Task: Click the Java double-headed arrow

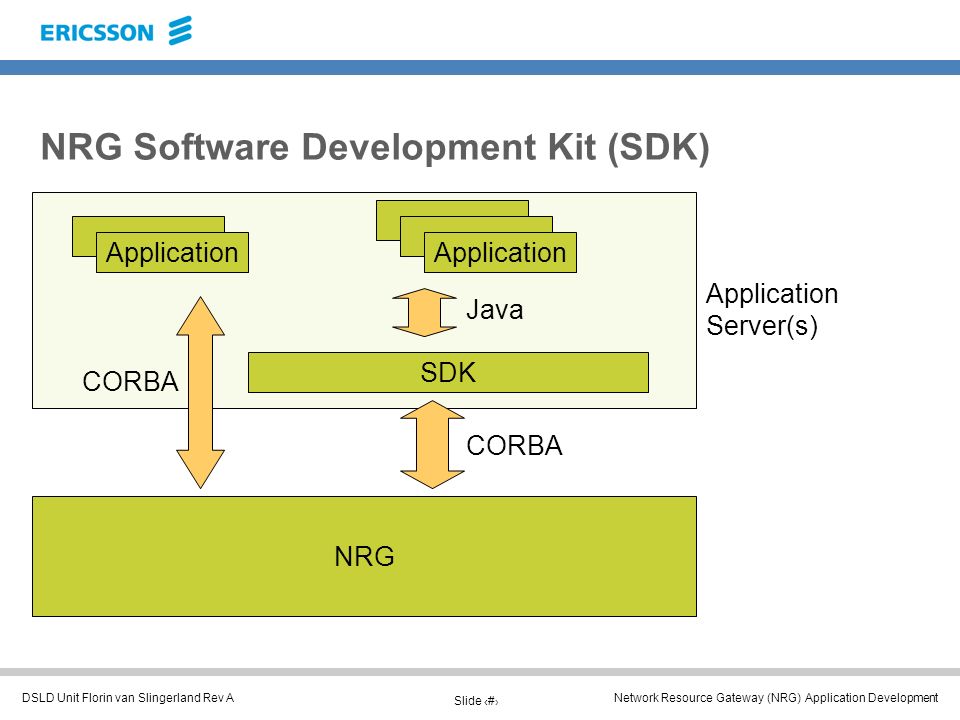Action: click(424, 312)
